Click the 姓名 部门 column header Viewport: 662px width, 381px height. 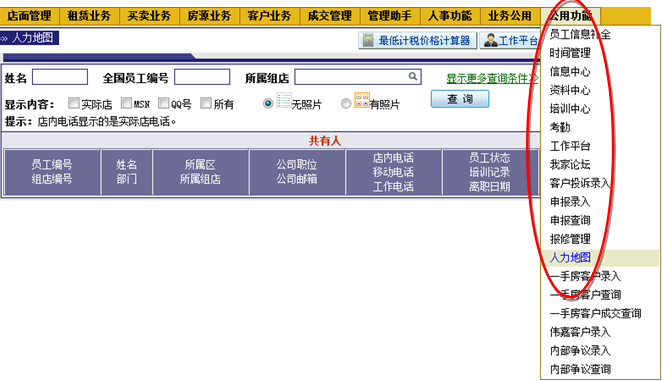coord(127,172)
